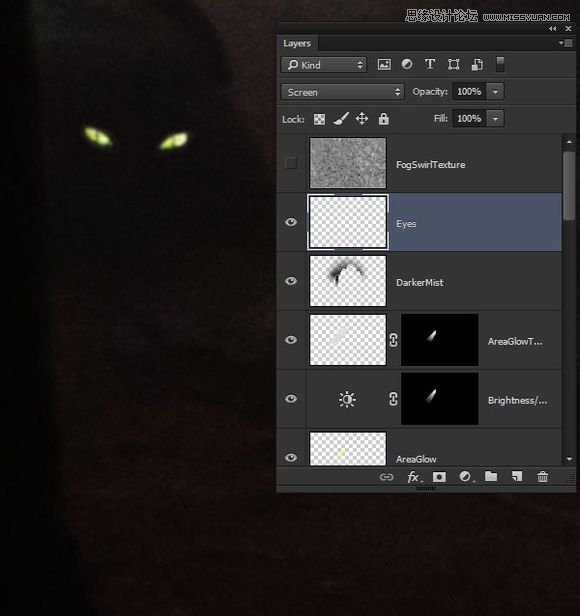Expand the Opacity slider arrow
The image size is (580, 616).
coord(496,92)
